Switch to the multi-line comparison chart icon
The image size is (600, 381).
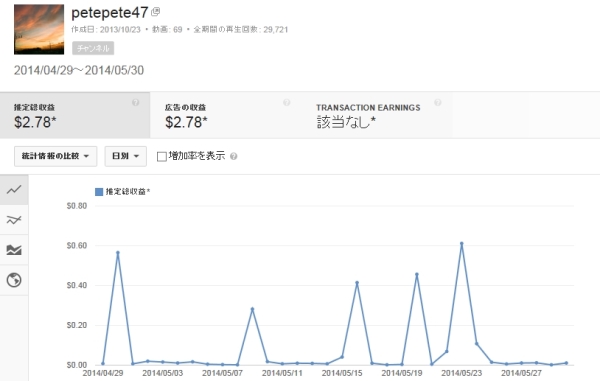[x=14, y=220]
